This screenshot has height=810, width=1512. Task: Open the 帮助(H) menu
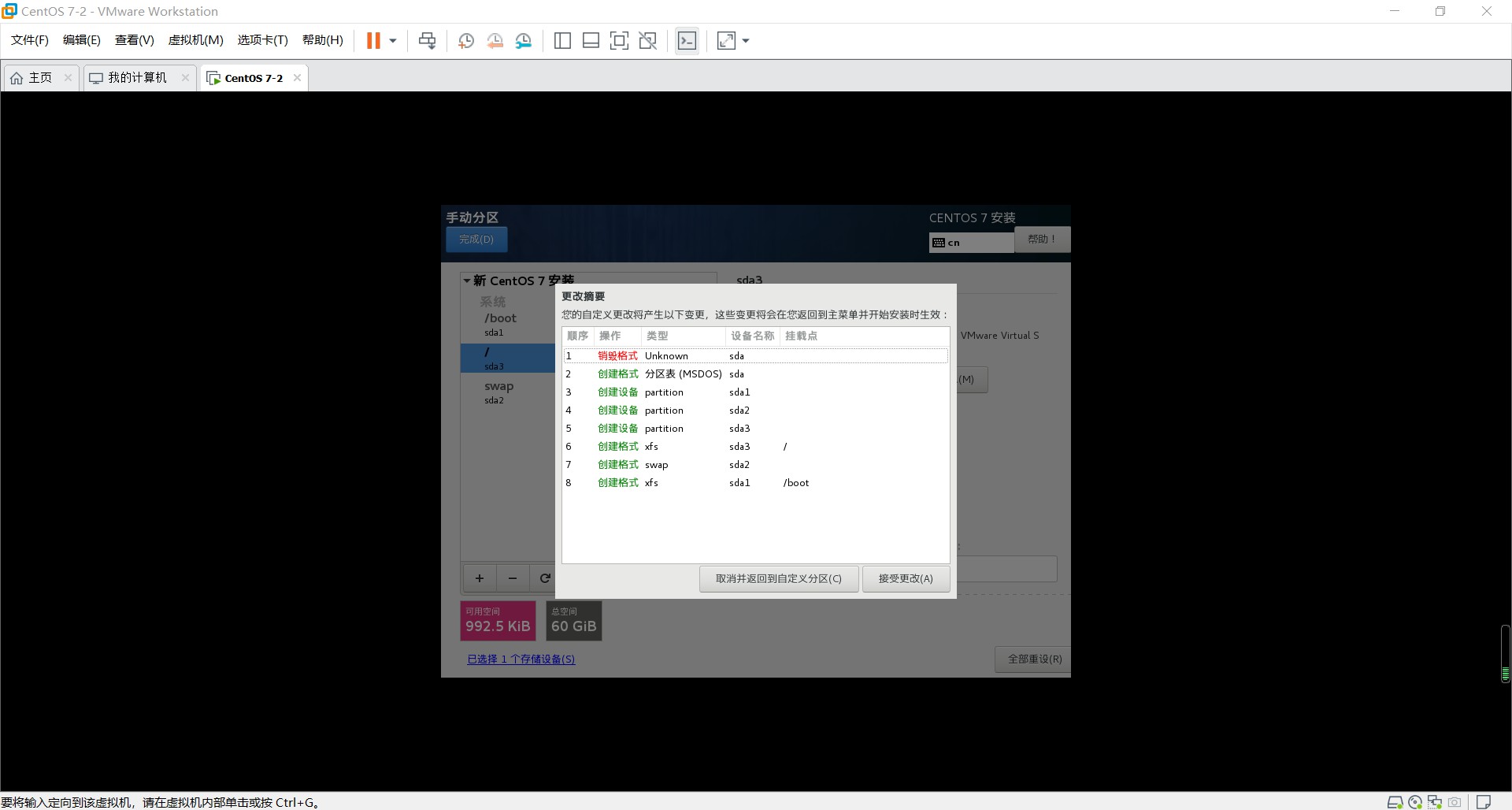[x=323, y=40]
